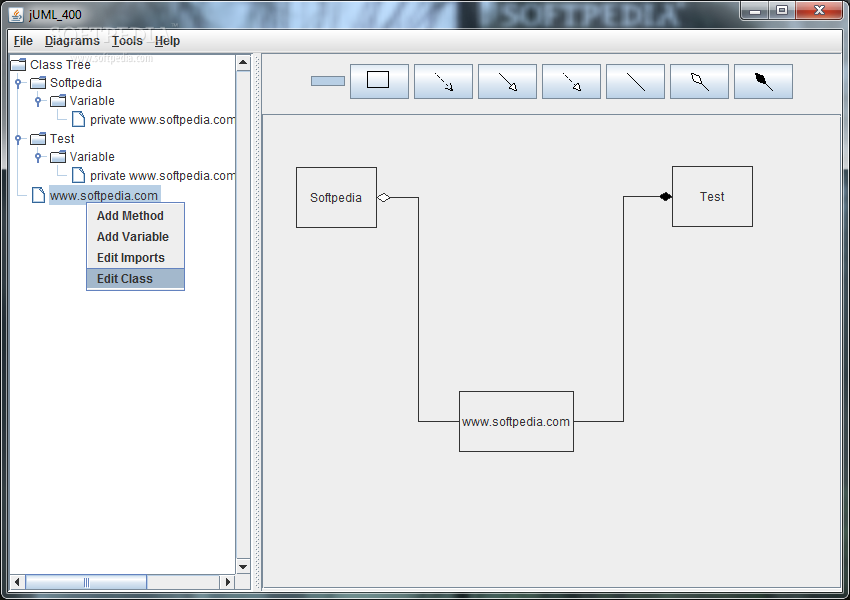850x600 pixels.
Task: Select the www.softpedia.com class tree item
Action: point(95,196)
